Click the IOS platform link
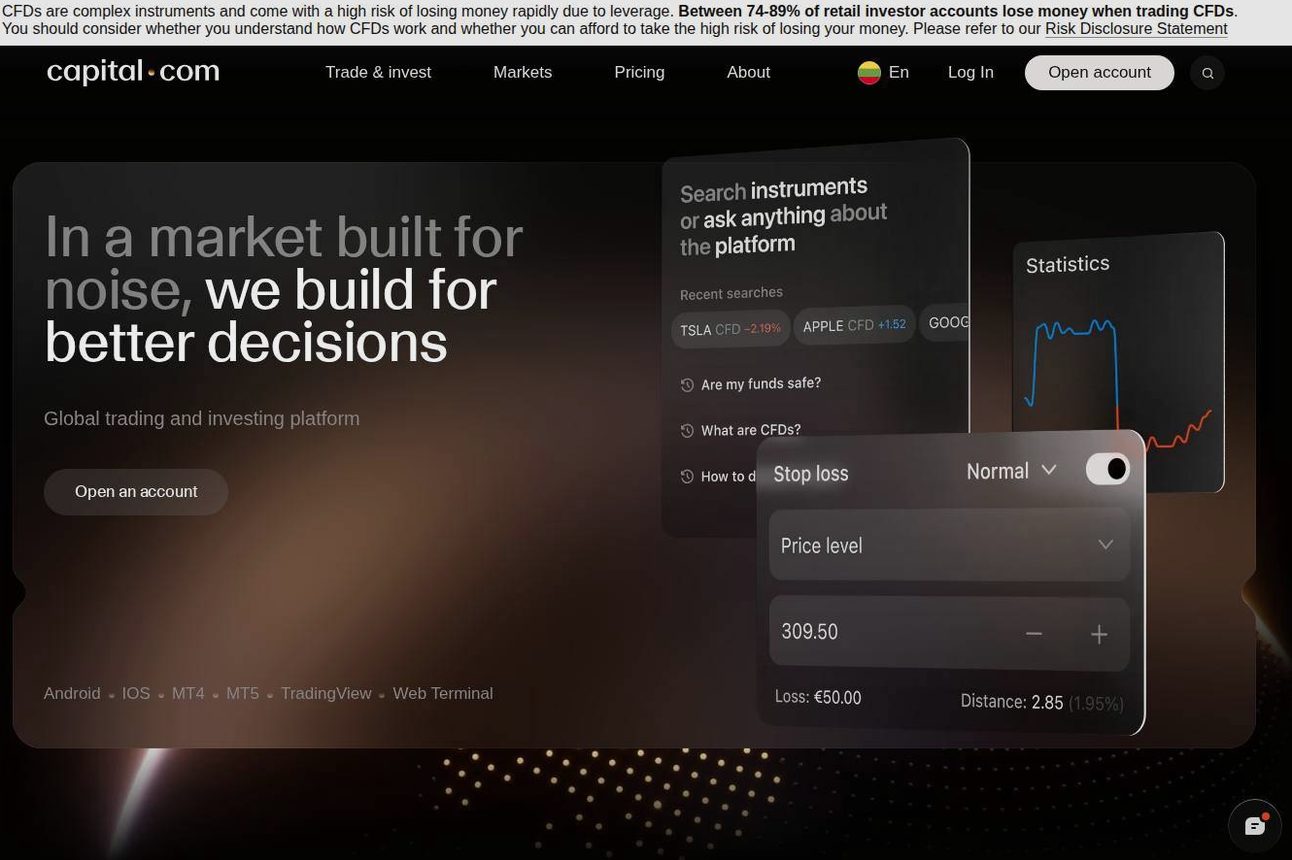The height and width of the screenshot is (860, 1292). 136,694
